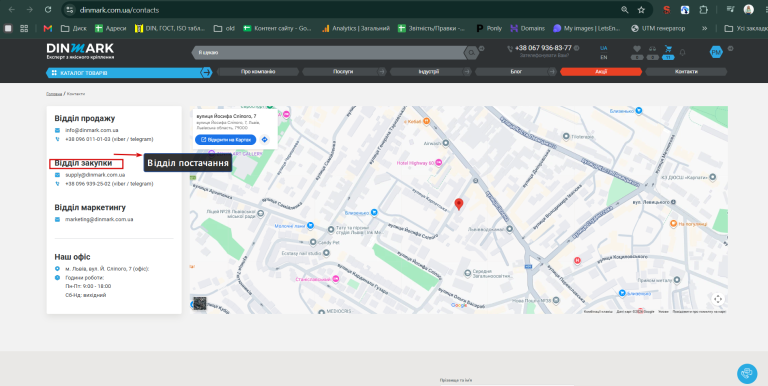768x386 pixels.
Task: Click the arrow next to КАТАЛОГ ТОВАРІВ
Action: (x=207, y=72)
